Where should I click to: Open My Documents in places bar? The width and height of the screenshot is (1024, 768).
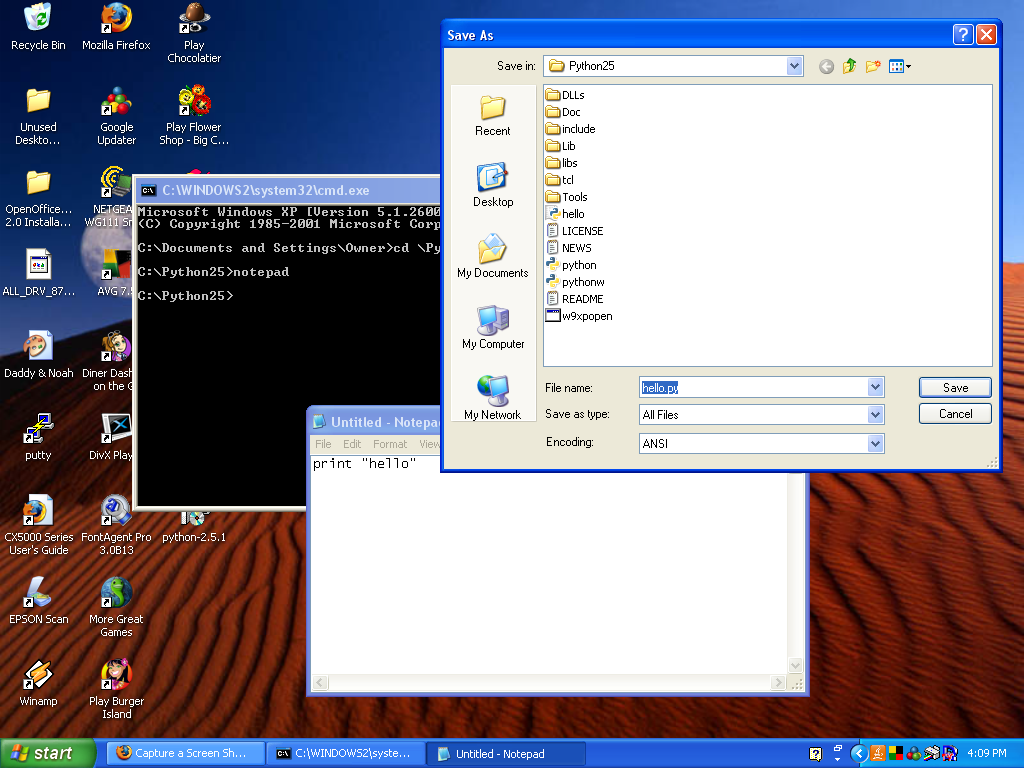(x=492, y=257)
